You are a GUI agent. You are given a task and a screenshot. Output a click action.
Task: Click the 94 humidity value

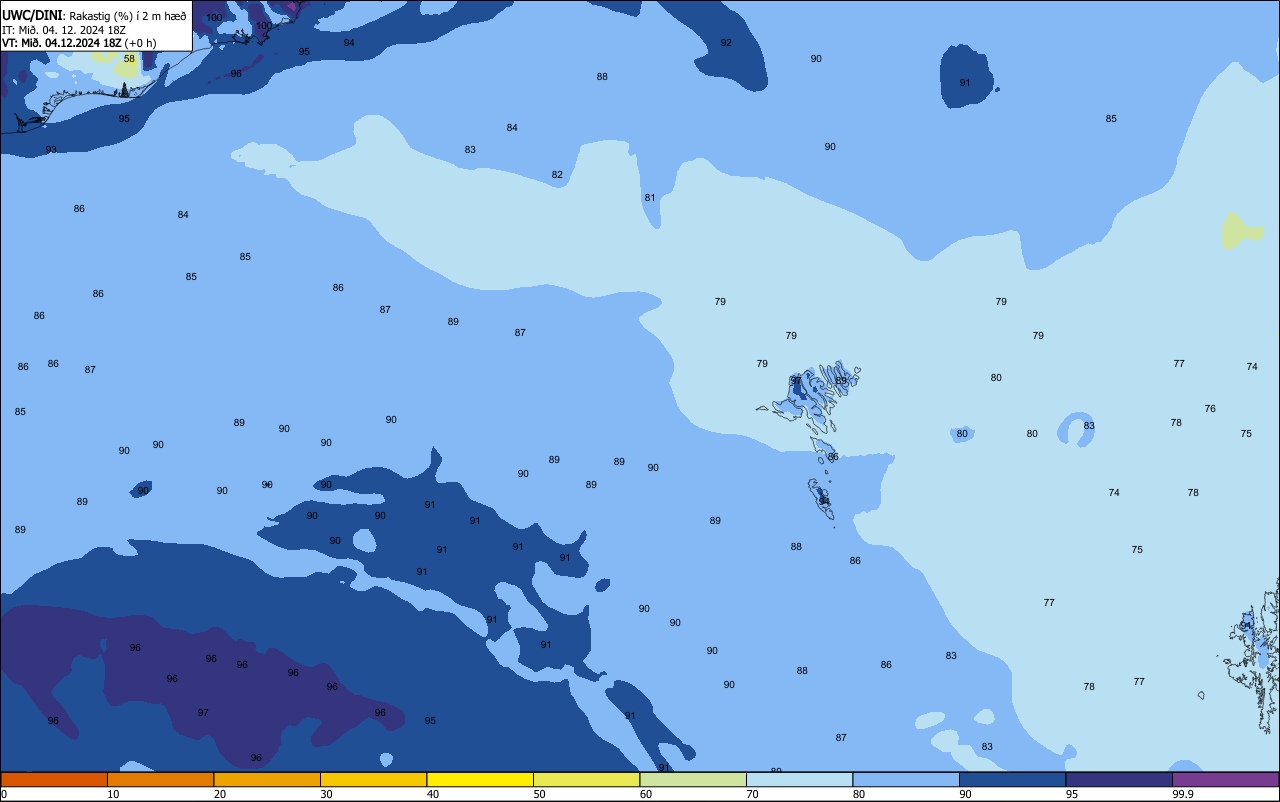click(x=349, y=42)
